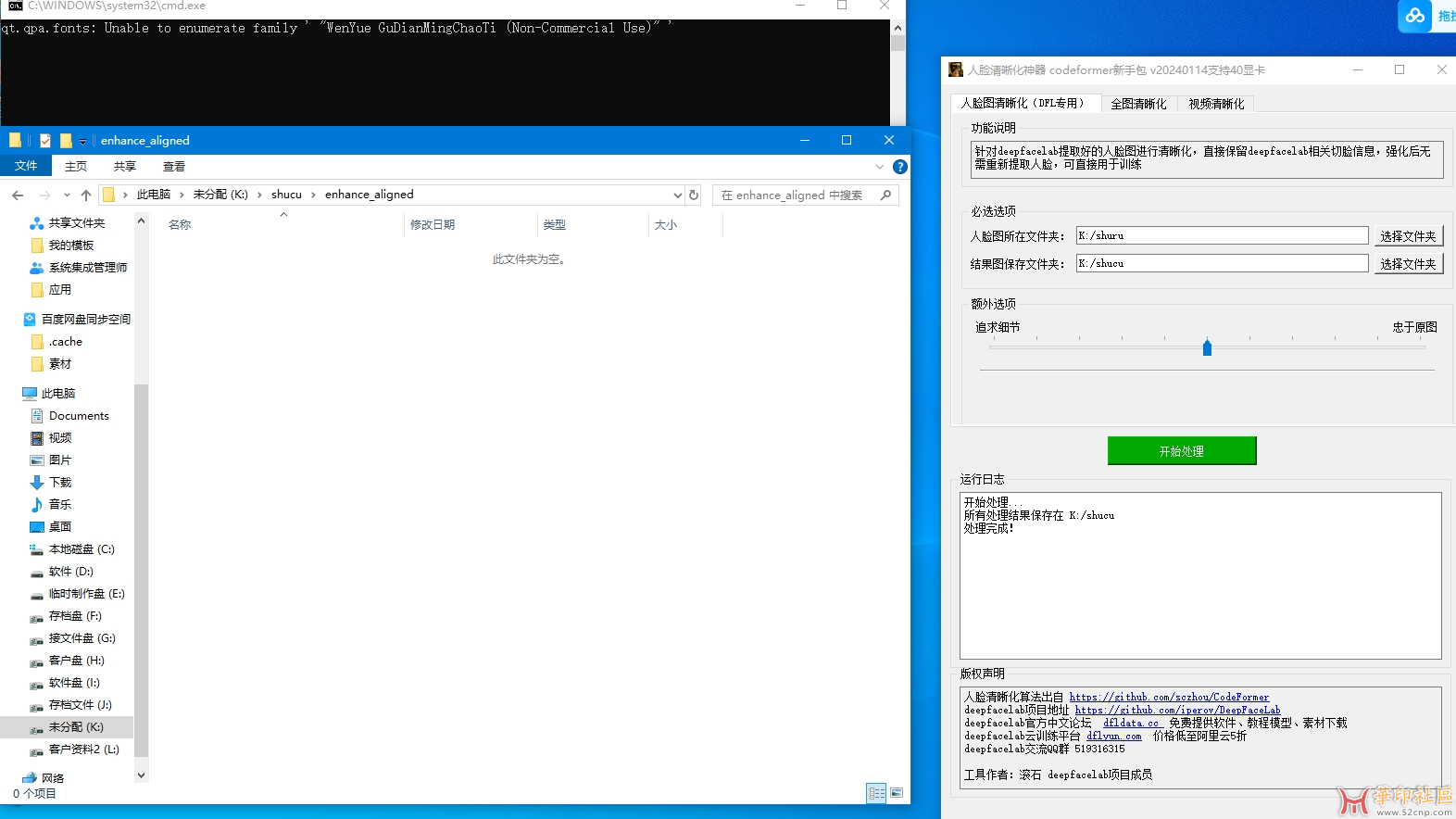Click the 人脸图所在文件夹 path field
1456x819 pixels.
coord(1222,235)
